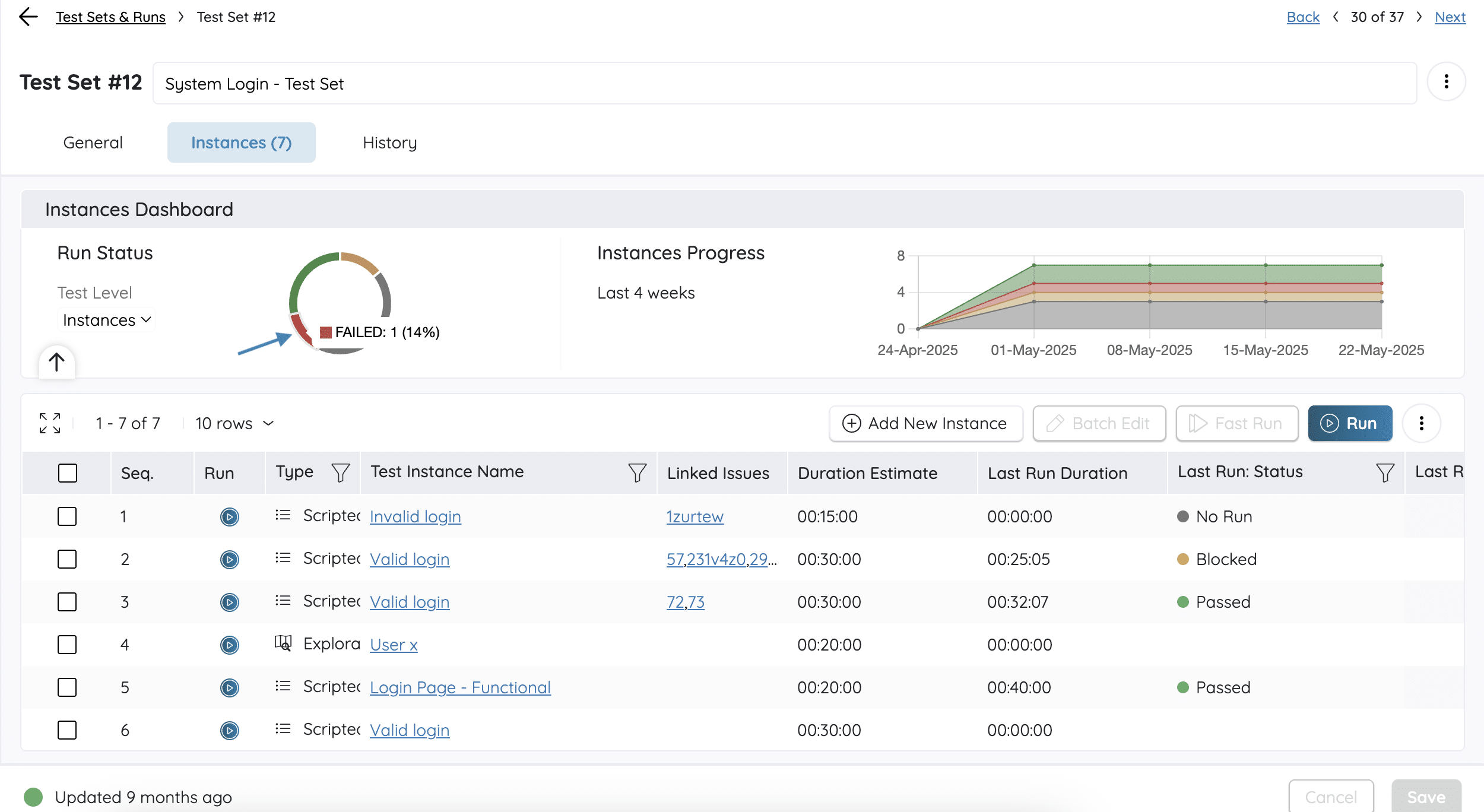
Task: Click the scroll-to-top arrow button
Action: click(57, 361)
